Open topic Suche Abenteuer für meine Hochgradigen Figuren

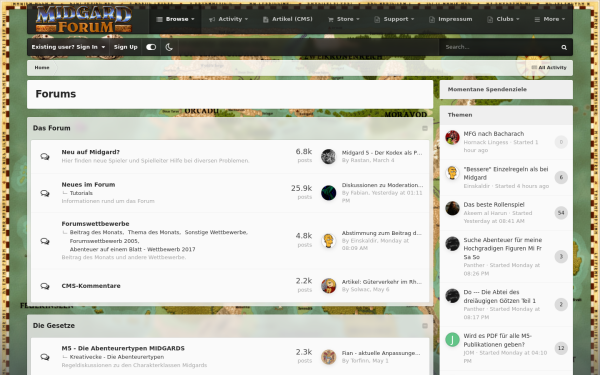click(503, 248)
